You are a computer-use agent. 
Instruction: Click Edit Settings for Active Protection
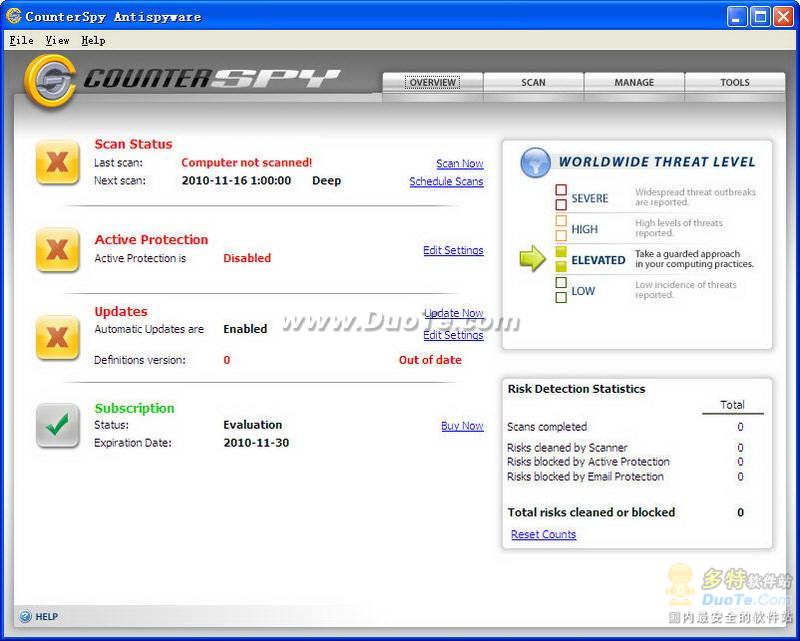453,250
